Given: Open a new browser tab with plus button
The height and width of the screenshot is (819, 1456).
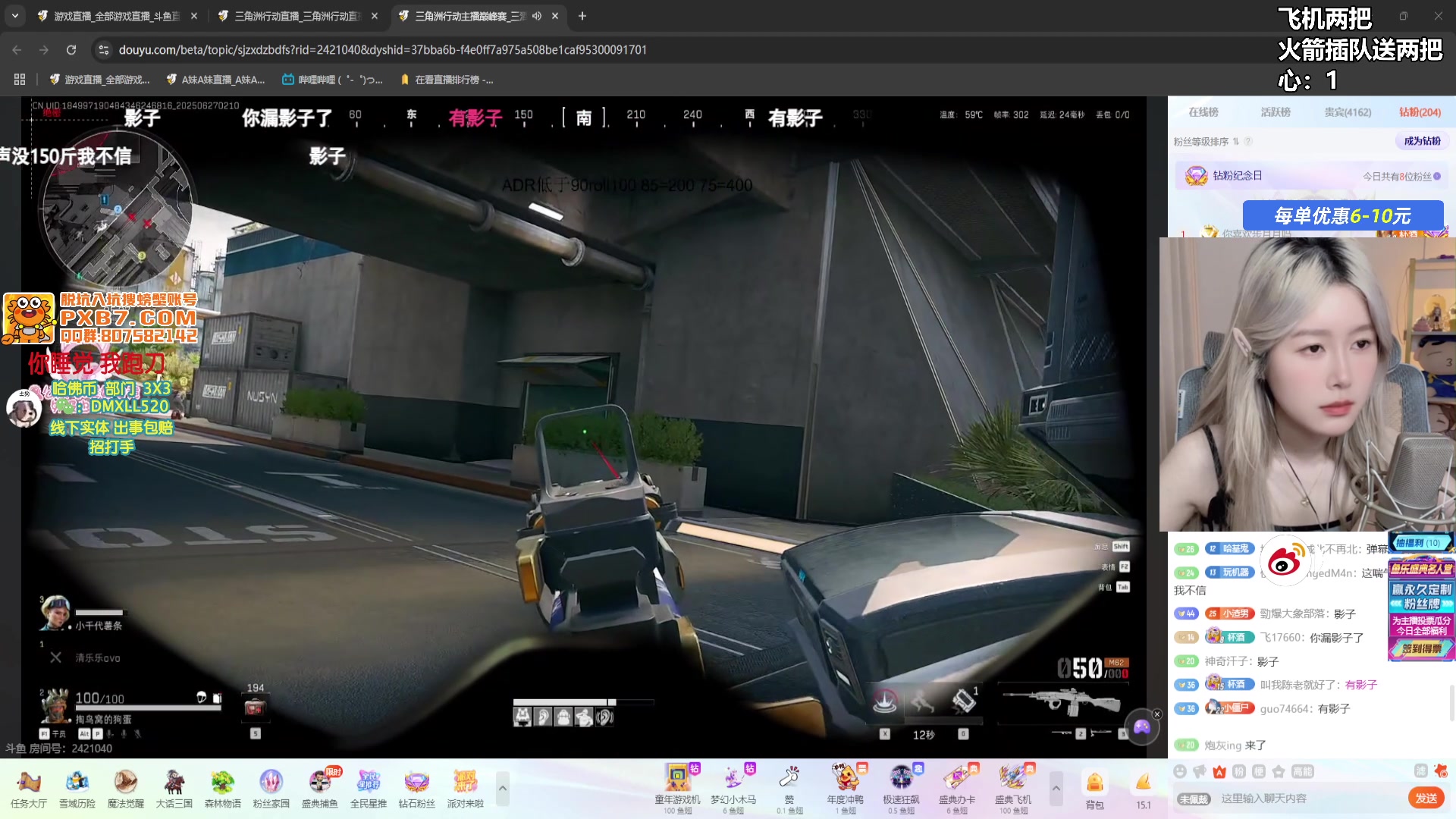Looking at the screenshot, I should (582, 16).
